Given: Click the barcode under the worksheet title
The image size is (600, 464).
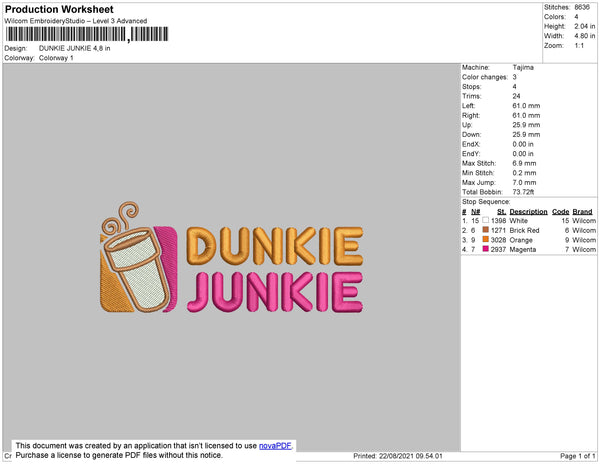Looking at the screenshot, I should tap(87, 34).
